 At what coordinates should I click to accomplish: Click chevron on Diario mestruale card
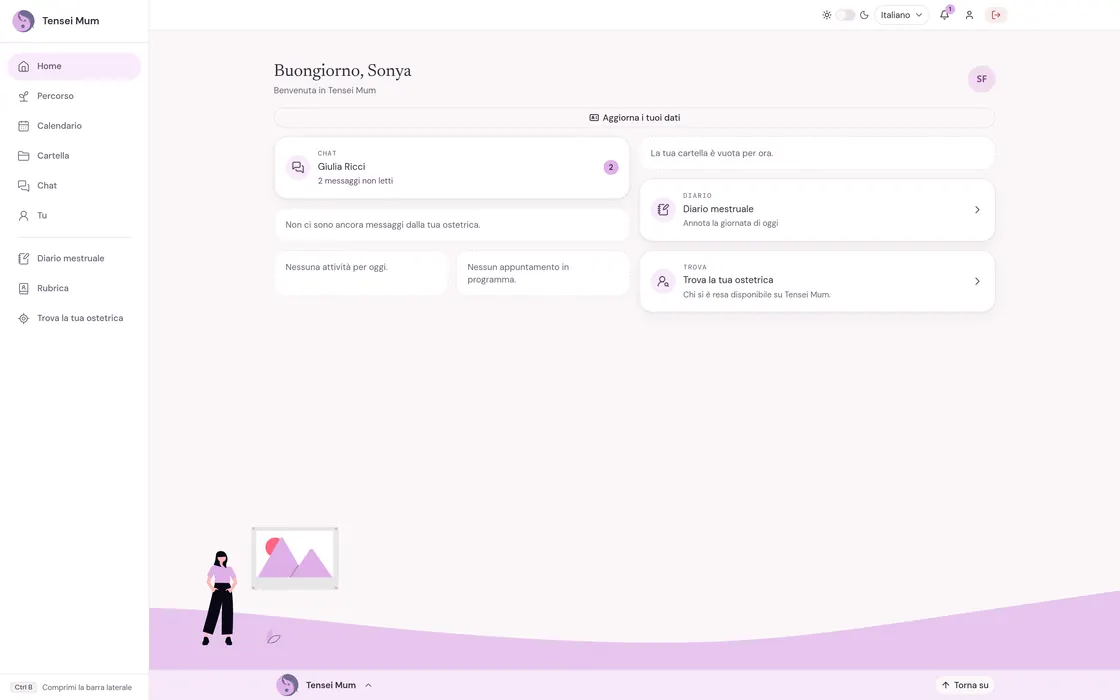click(977, 210)
